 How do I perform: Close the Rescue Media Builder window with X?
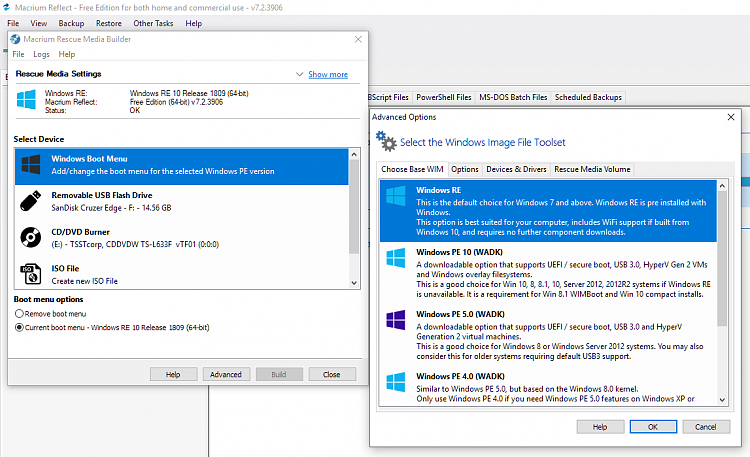coord(358,39)
